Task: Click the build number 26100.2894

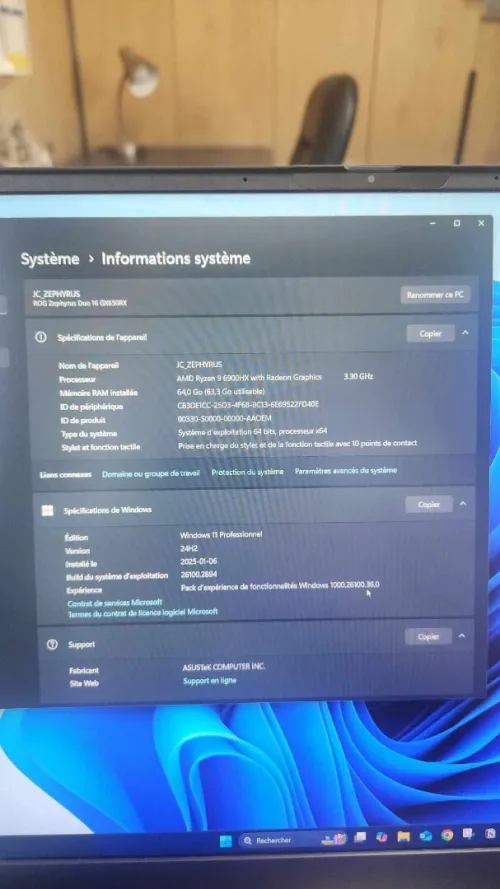Action: click(x=199, y=574)
